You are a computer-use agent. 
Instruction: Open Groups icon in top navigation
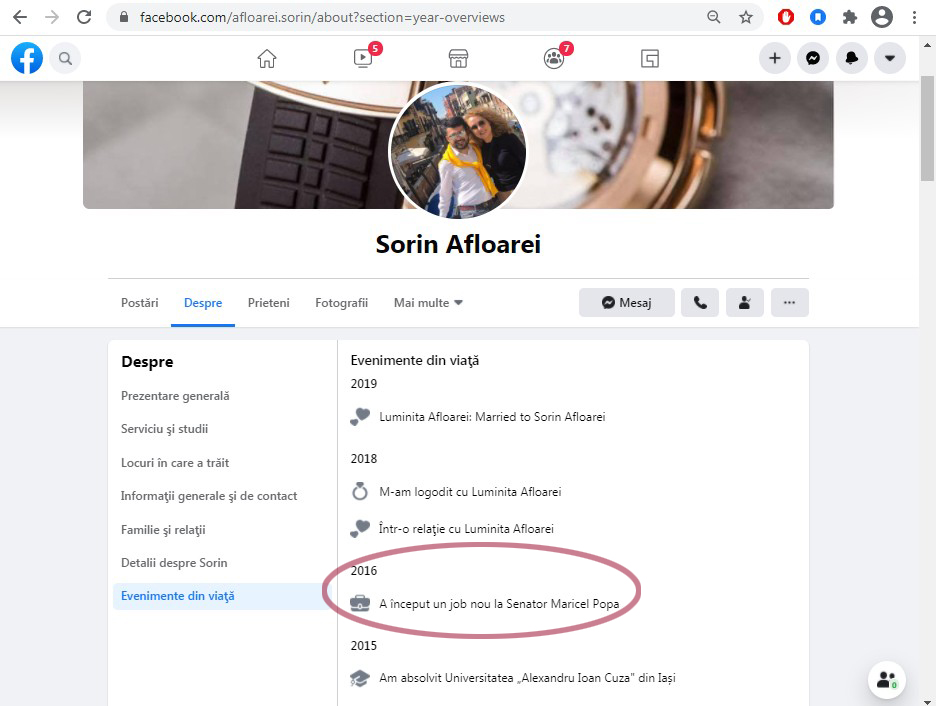click(x=554, y=58)
